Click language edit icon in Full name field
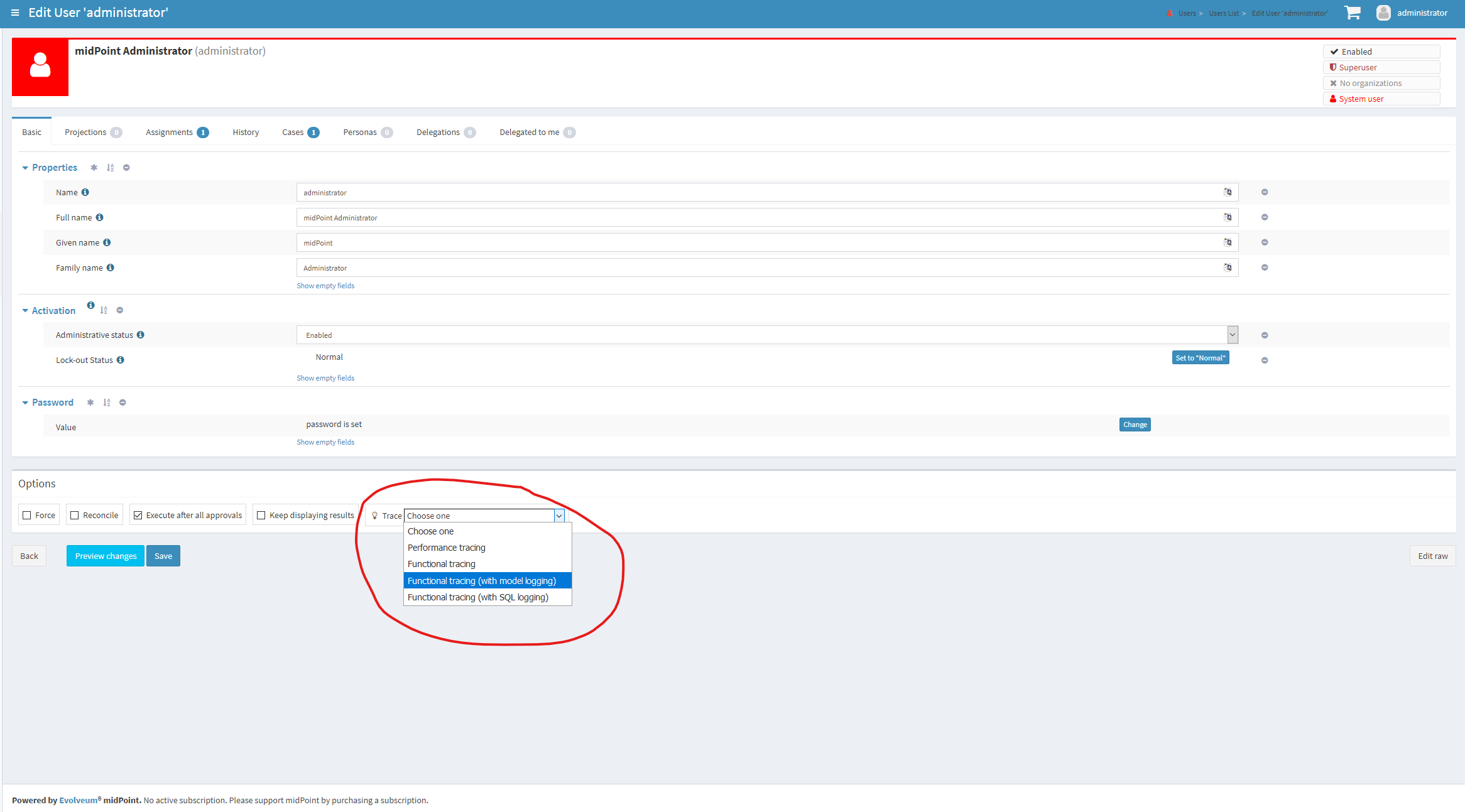The image size is (1465, 812). (x=1228, y=217)
